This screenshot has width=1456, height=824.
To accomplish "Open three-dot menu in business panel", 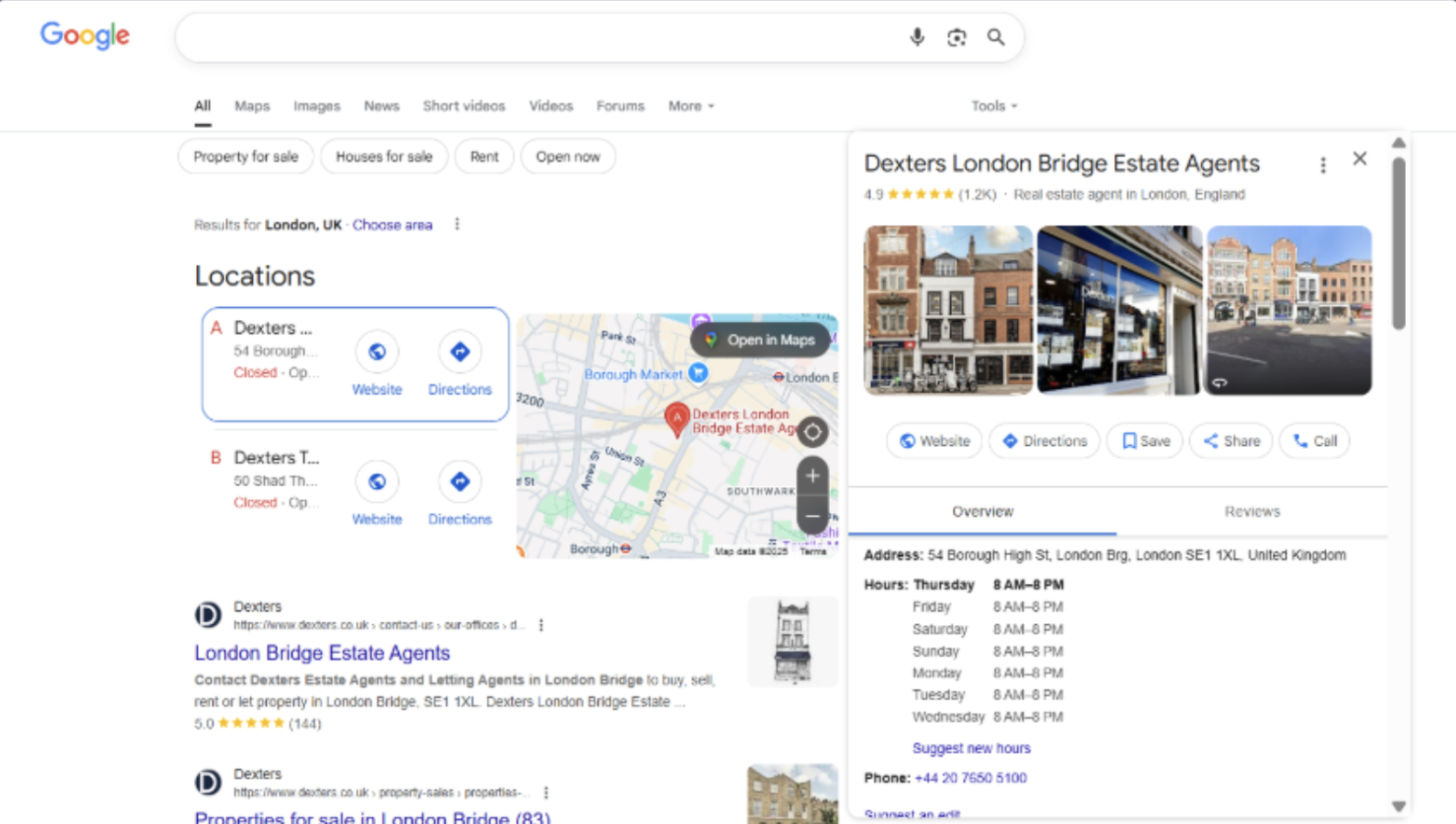I will 1323,165.
